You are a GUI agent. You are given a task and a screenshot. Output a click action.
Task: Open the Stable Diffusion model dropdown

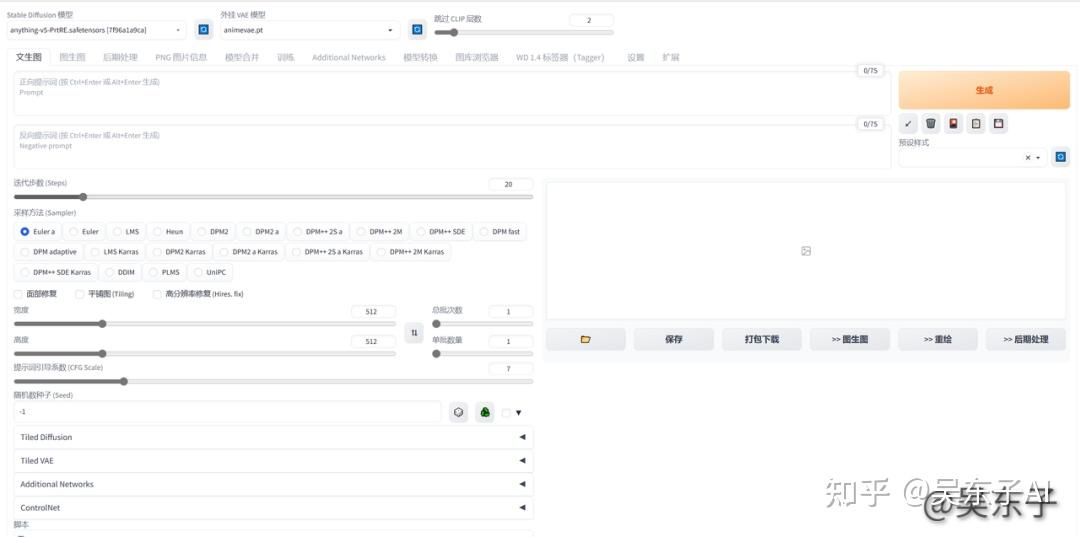coord(96,30)
